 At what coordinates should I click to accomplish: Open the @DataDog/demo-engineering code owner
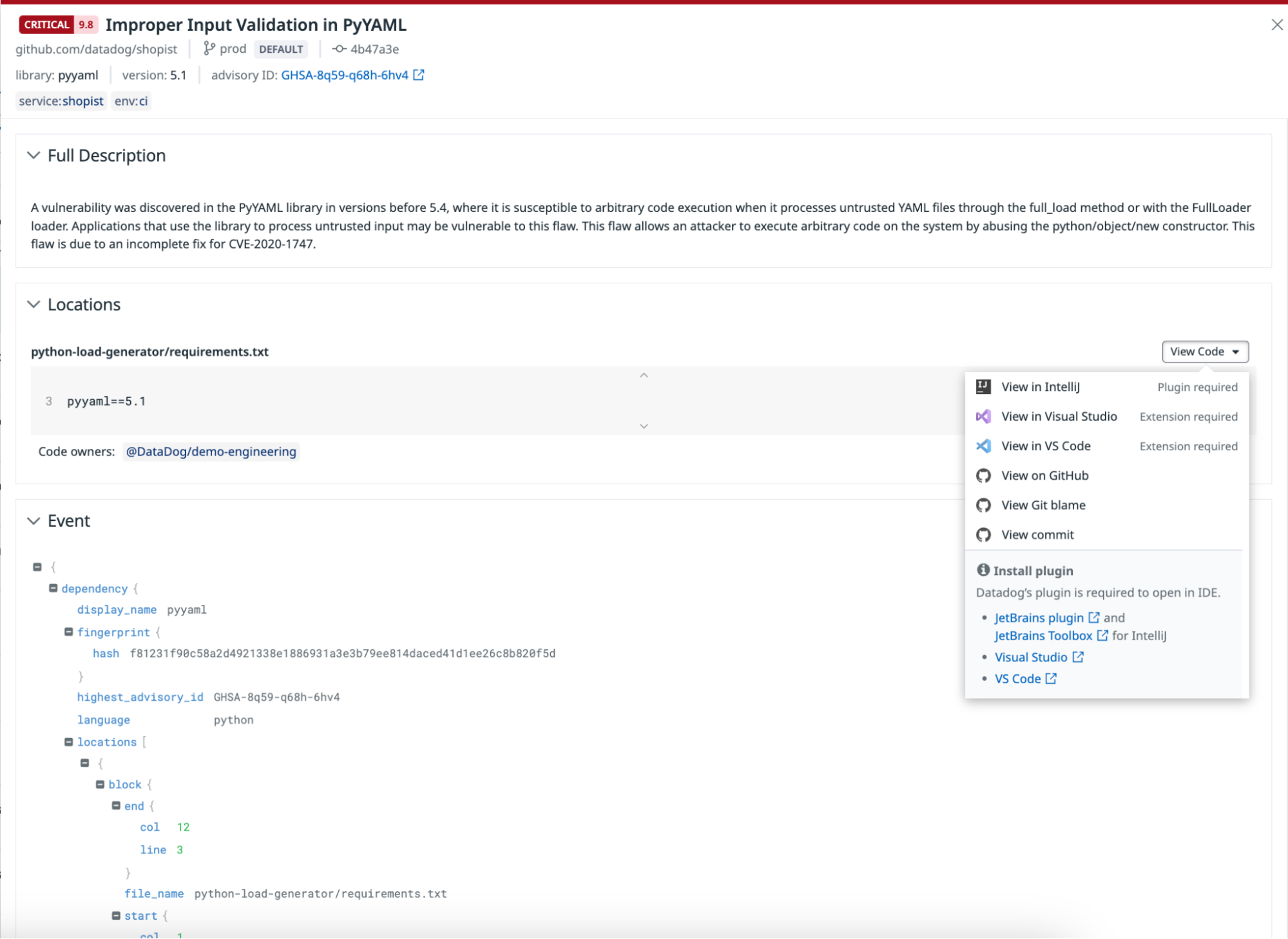click(211, 451)
